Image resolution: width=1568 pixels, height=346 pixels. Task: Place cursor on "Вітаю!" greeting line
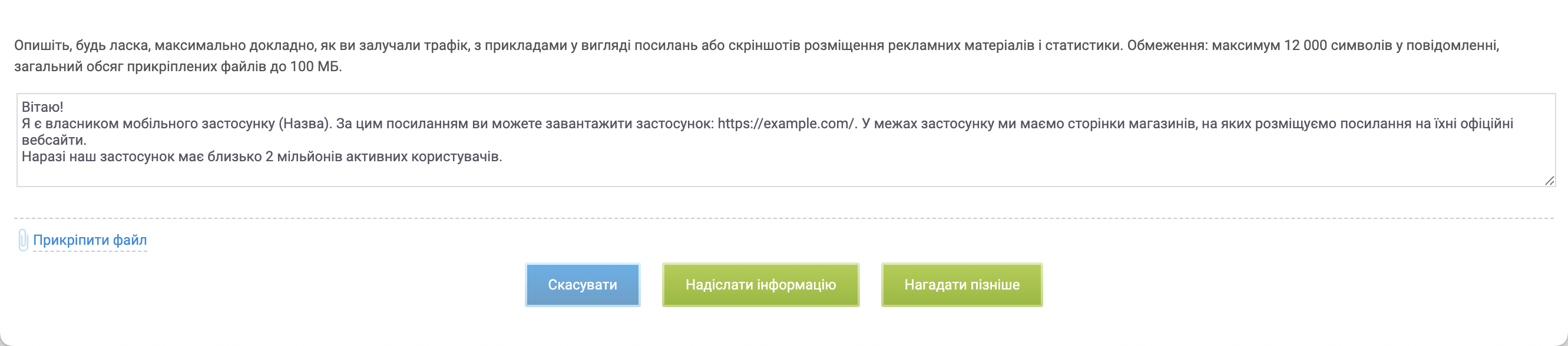coord(42,107)
